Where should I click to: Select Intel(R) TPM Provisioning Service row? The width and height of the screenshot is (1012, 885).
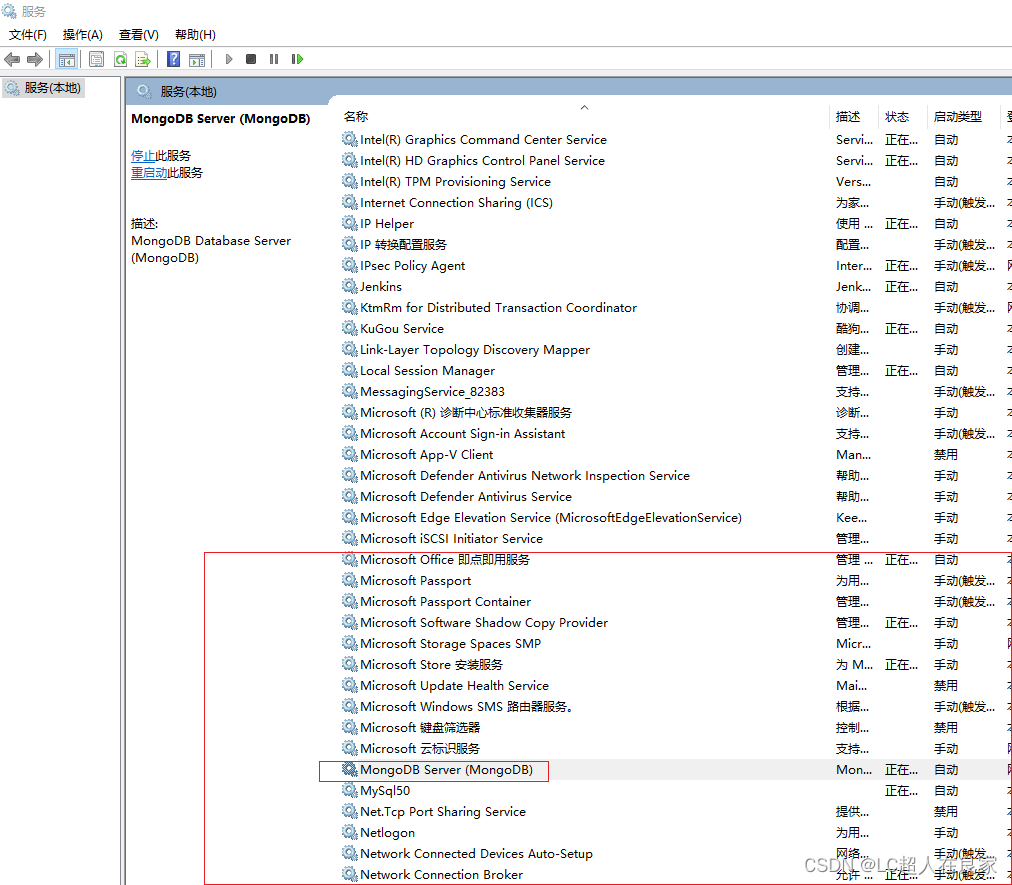676,182
